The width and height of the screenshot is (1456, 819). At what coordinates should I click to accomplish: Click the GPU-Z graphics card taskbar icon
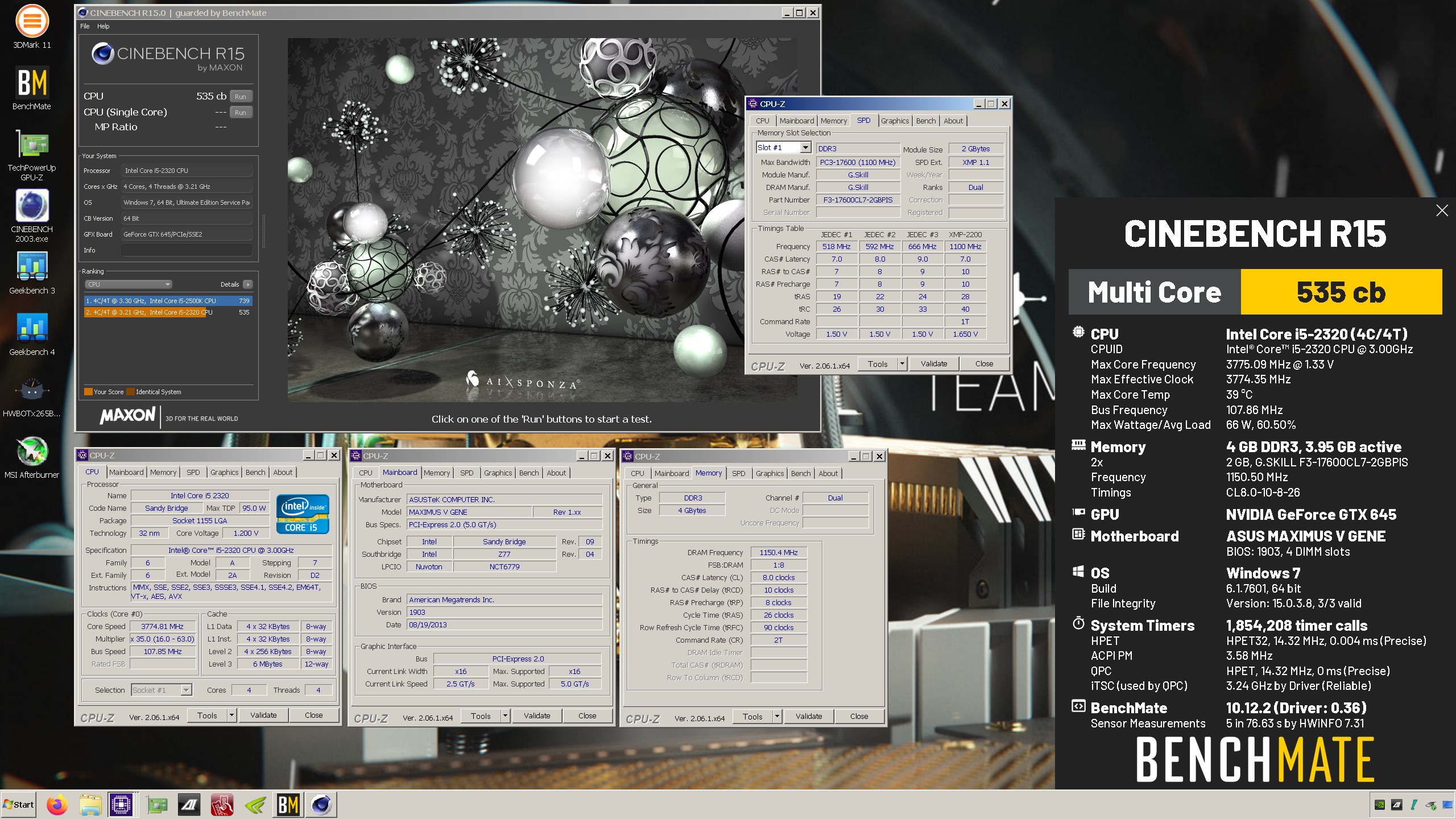[x=158, y=805]
